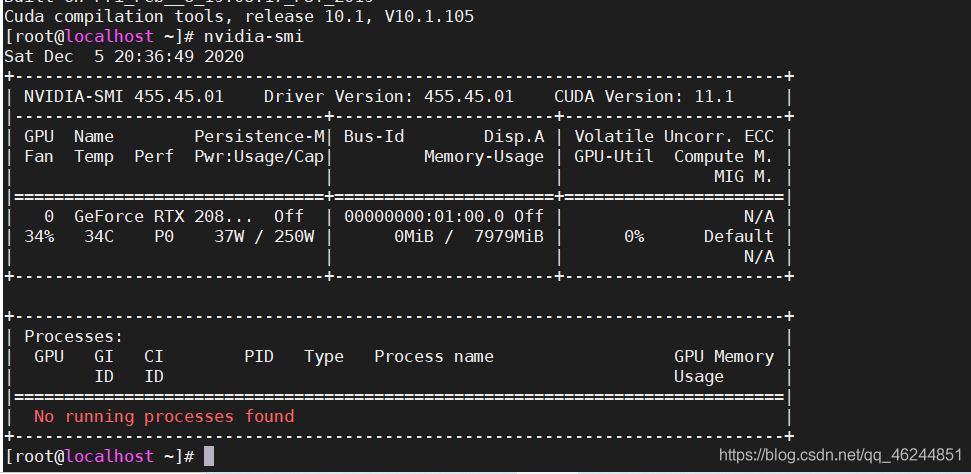The image size is (971, 474).
Task: Click the timestamp Sat Dec 5 20:36:49 2020
Action: point(124,56)
